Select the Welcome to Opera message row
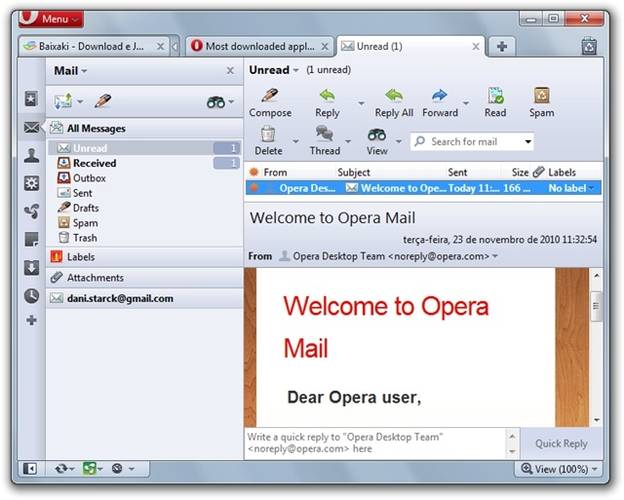This screenshot has height=500, width=624. 423,188
